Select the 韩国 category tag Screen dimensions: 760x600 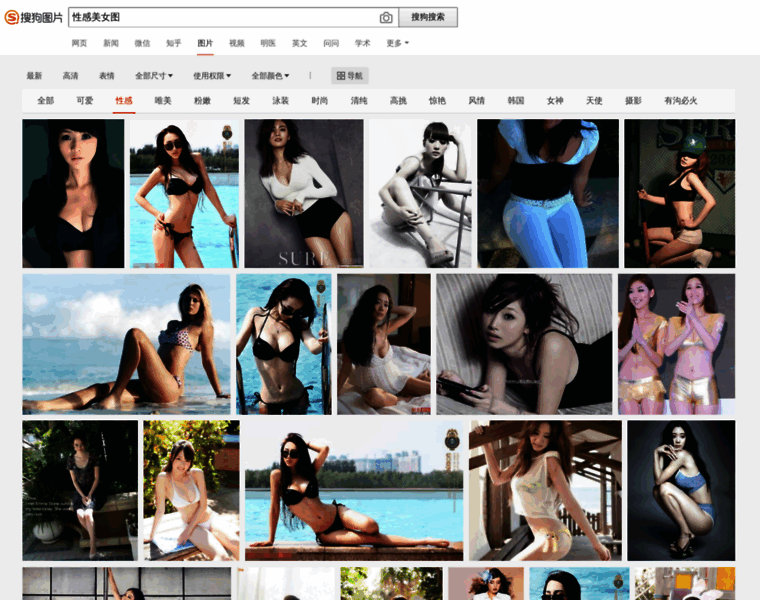[516, 101]
